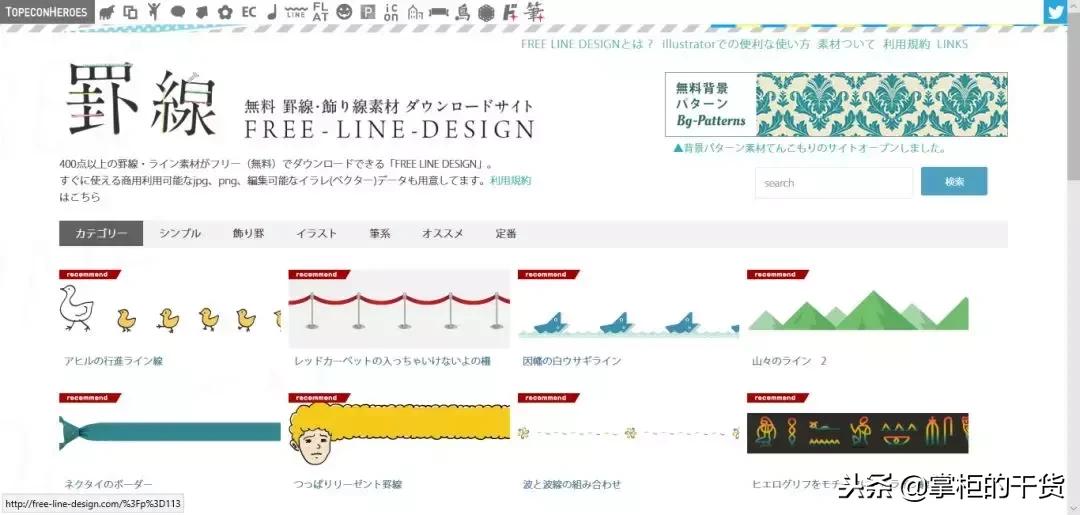Image resolution: width=1080 pixels, height=515 pixels.
Task: Click the 罫線 FREE-LINE-DESIGN site logo
Action: pyautogui.click(x=300, y=101)
